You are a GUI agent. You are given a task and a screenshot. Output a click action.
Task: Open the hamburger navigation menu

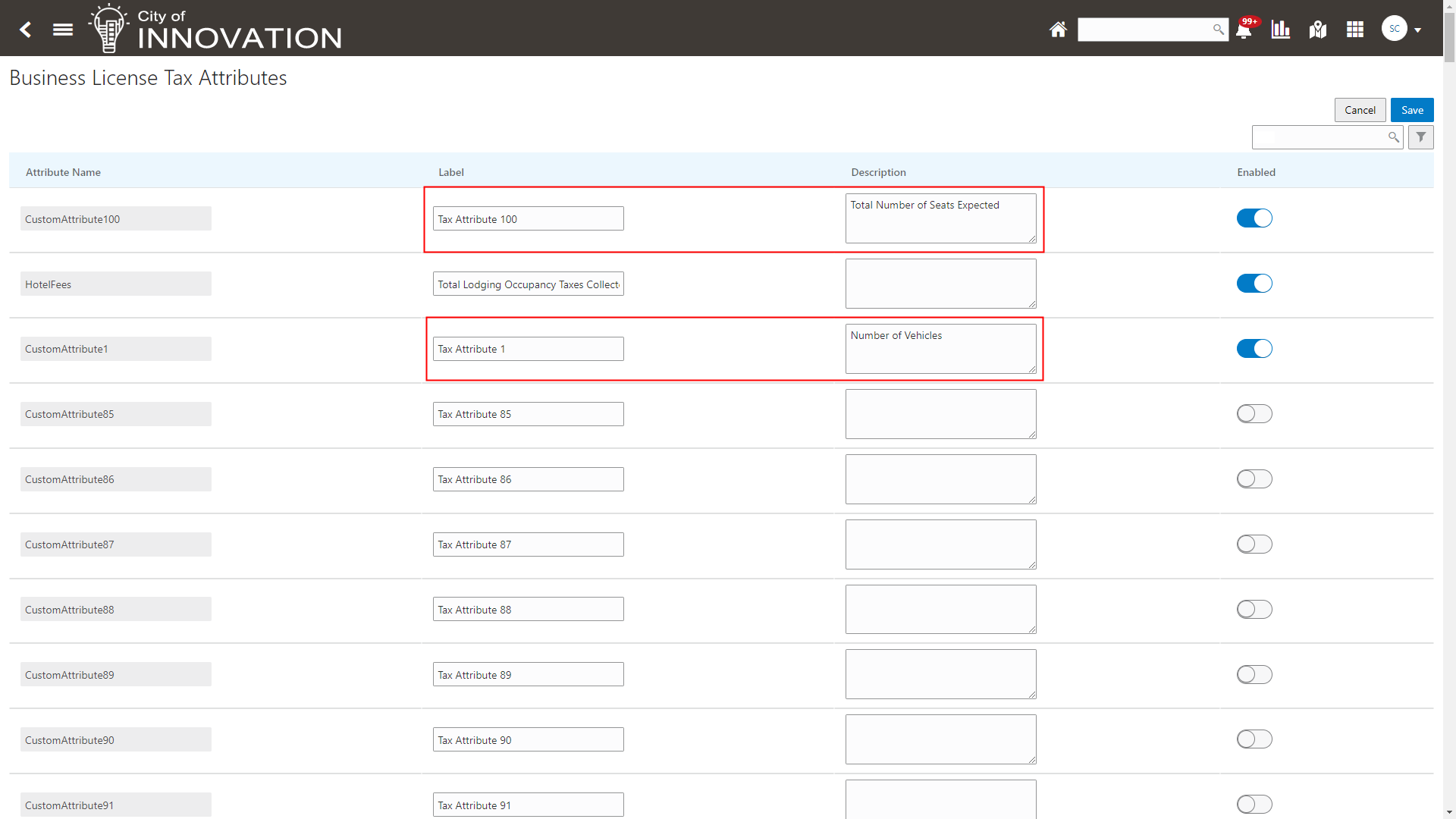point(63,30)
